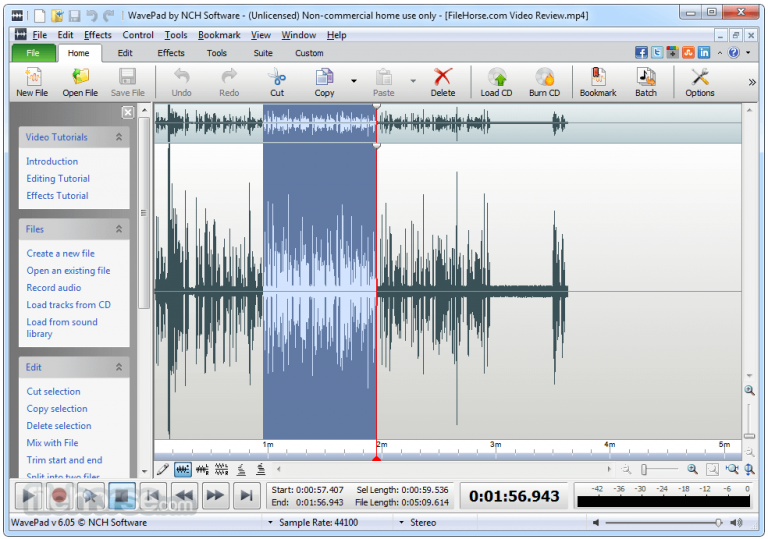Image resolution: width=768 pixels, height=539 pixels.
Task: Open the Sample Rate dropdown
Action: click(x=270, y=523)
